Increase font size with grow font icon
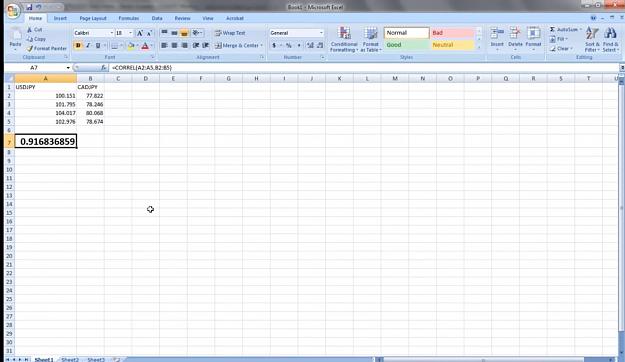 point(140,33)
